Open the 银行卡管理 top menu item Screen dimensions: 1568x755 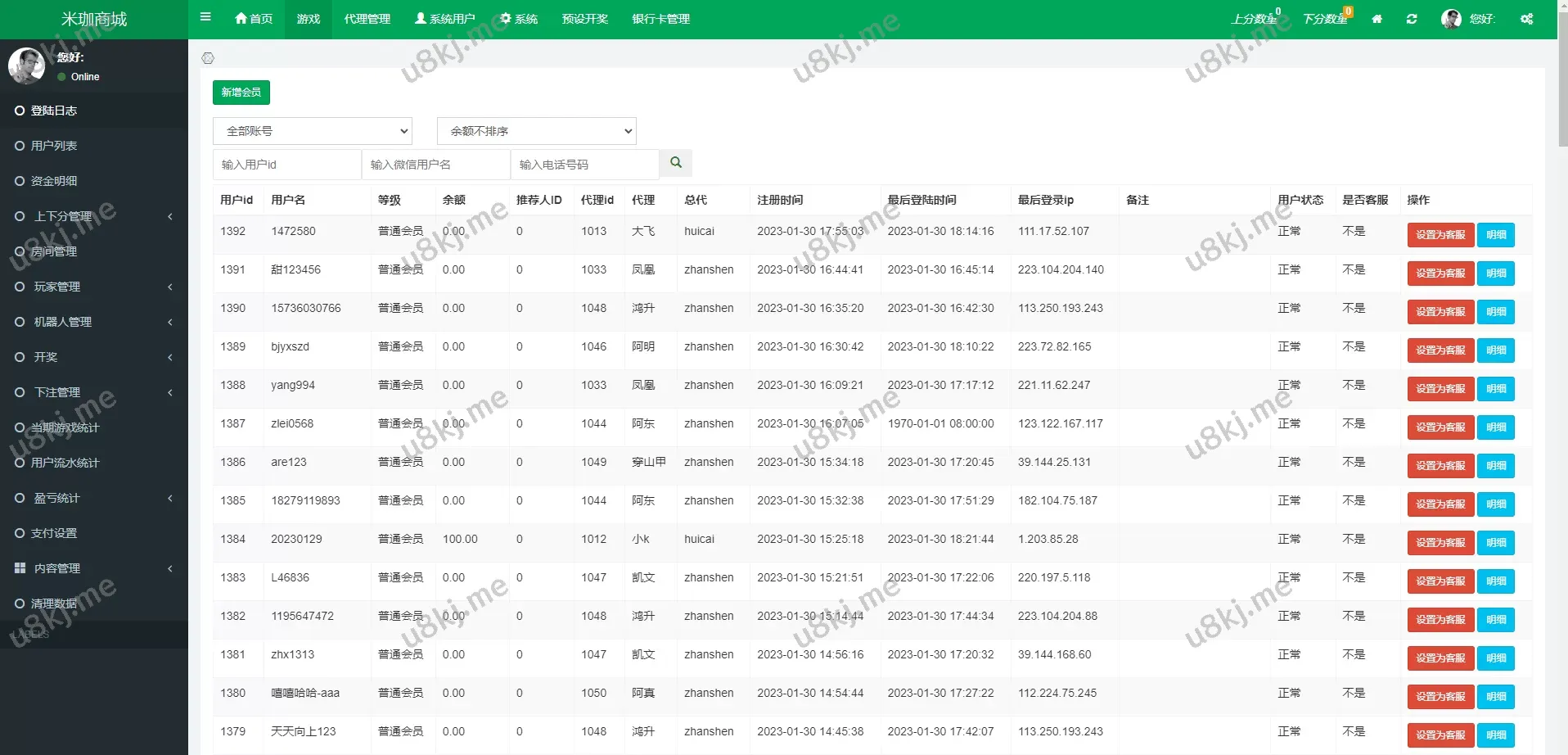pos(660,19)
